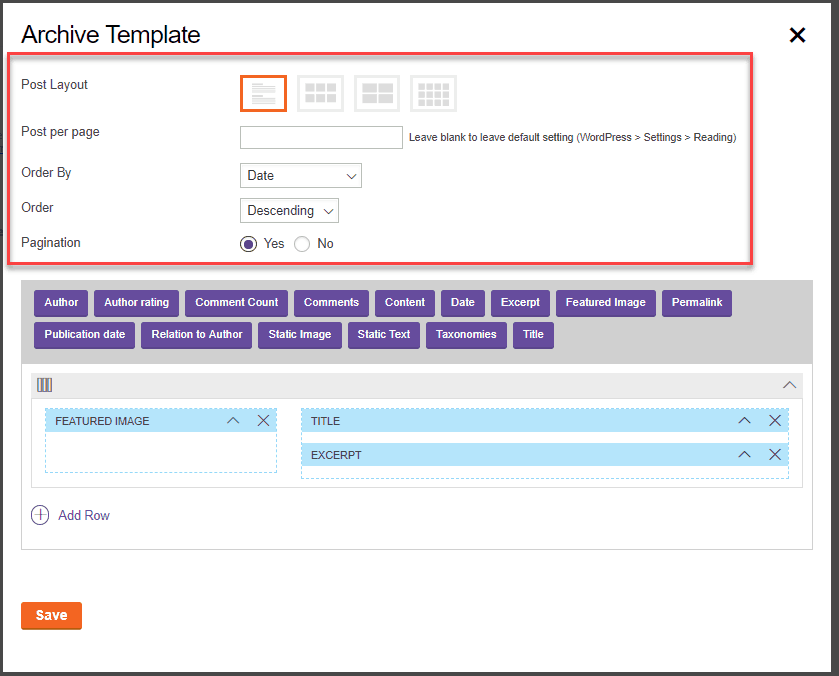Close the Archive Template dialog

click(x=797, y=35)
